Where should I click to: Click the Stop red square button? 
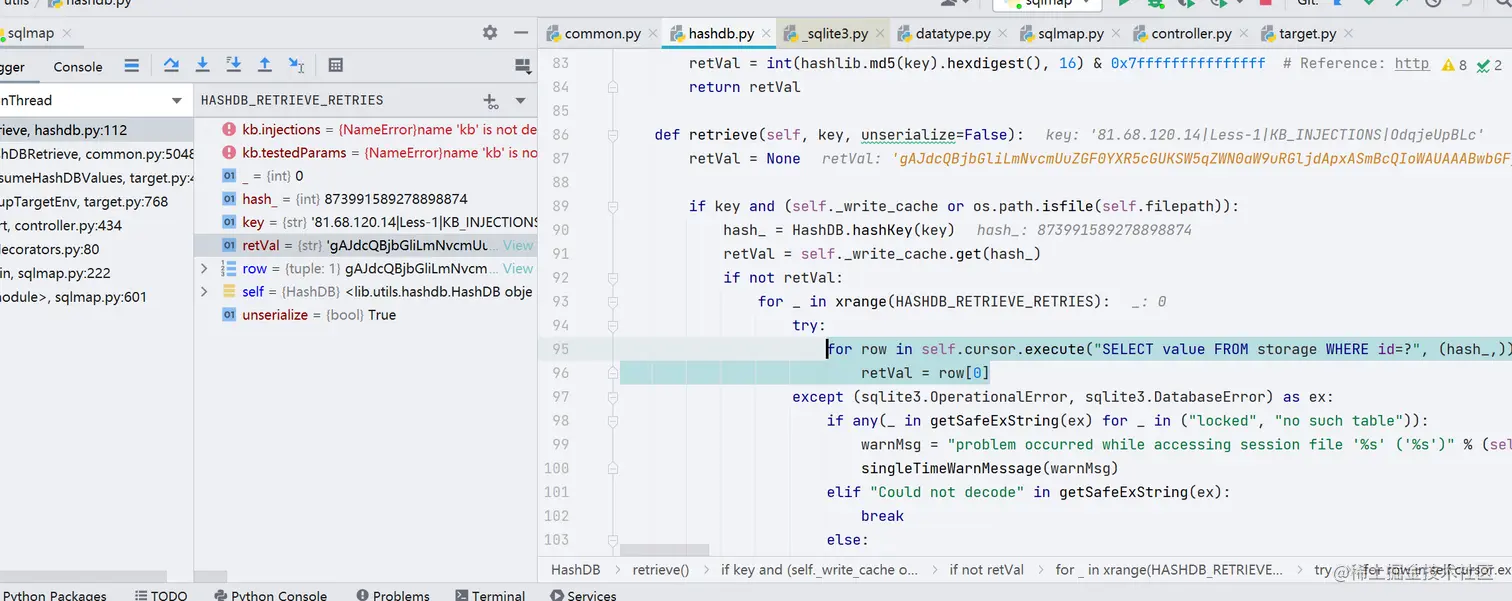[1266, 3]
